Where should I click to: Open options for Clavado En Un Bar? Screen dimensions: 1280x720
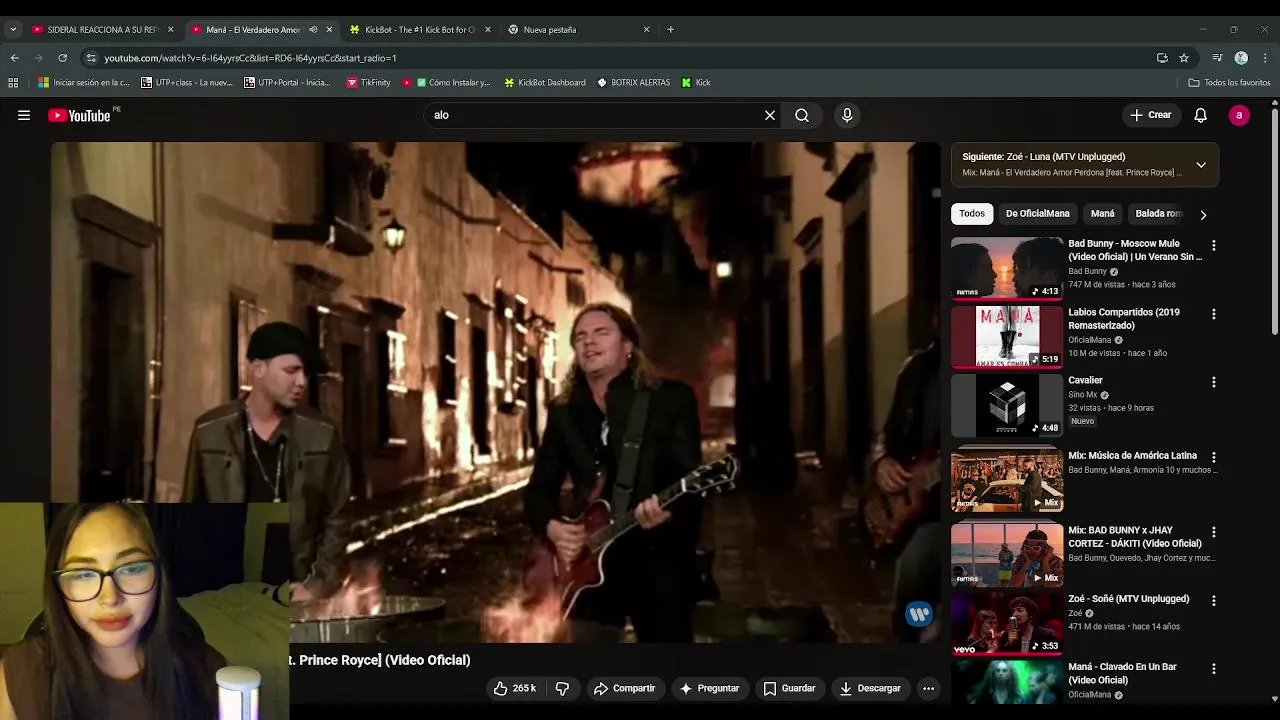[1214, 668]
